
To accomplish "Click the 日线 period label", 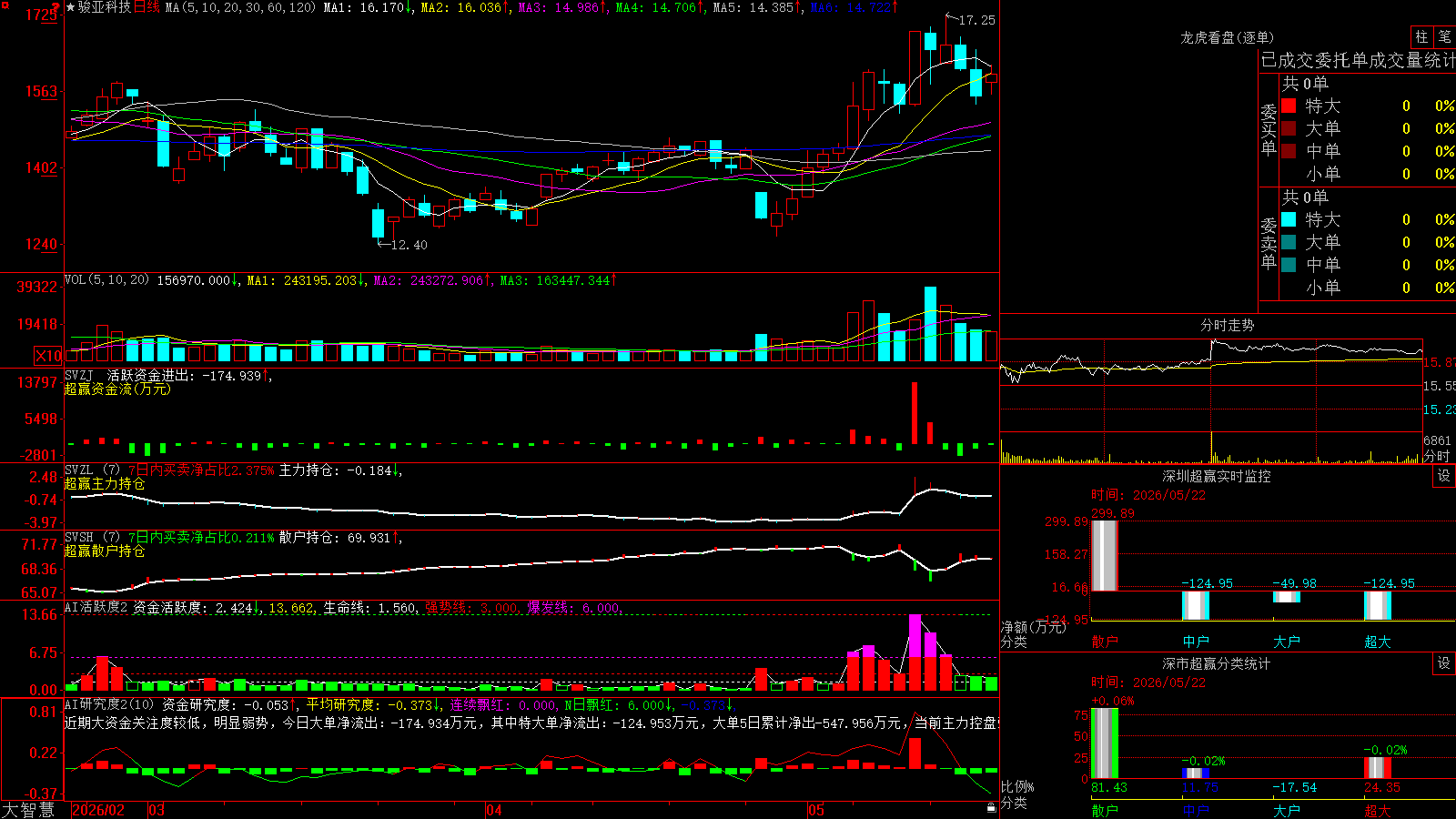I will (x=147, y=7).
